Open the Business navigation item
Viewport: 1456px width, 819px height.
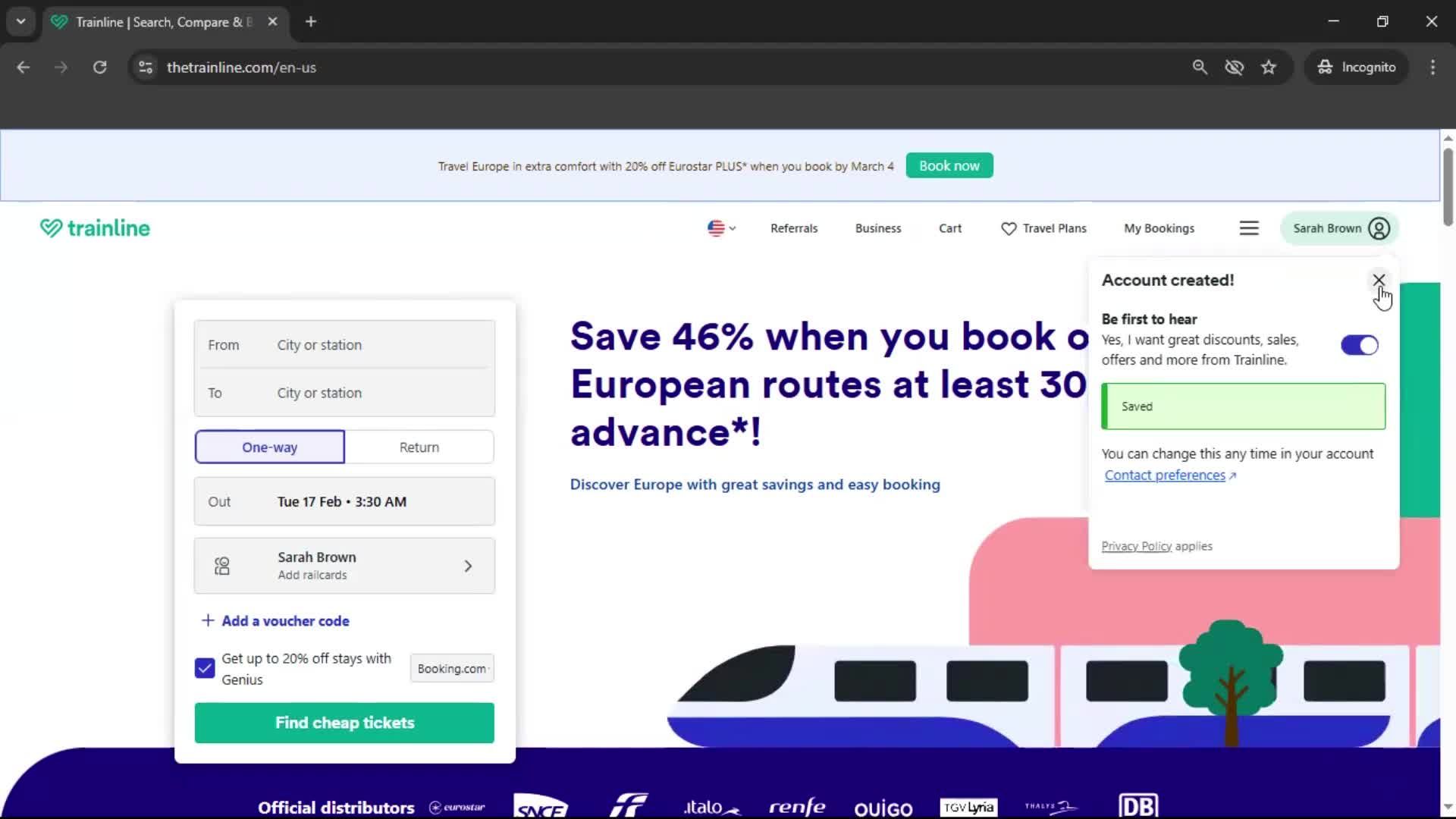point(877,228)
